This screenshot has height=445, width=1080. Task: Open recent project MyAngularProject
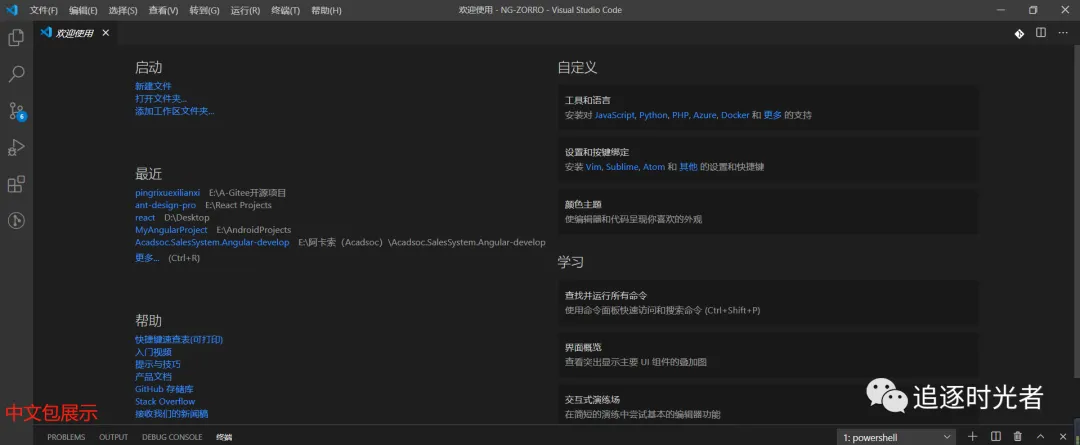pos(171,230)
